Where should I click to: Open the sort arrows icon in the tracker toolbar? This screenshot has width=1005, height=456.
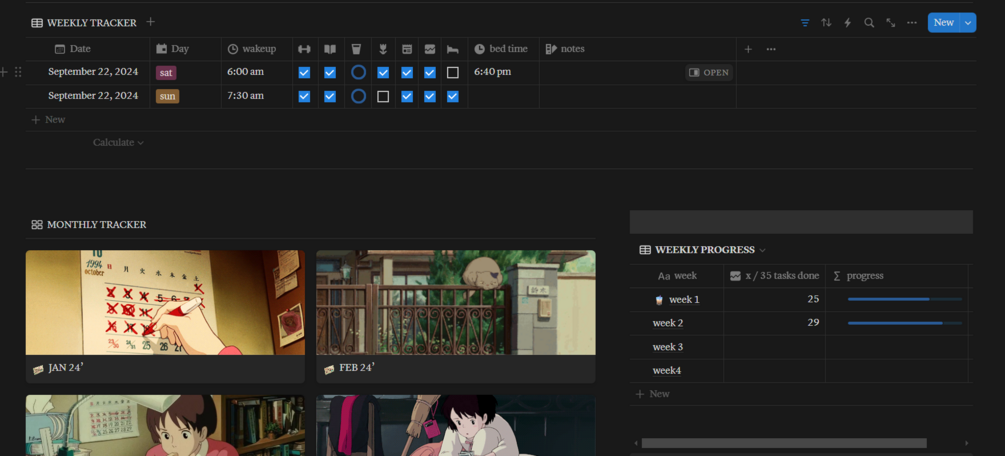click(826, 22)
